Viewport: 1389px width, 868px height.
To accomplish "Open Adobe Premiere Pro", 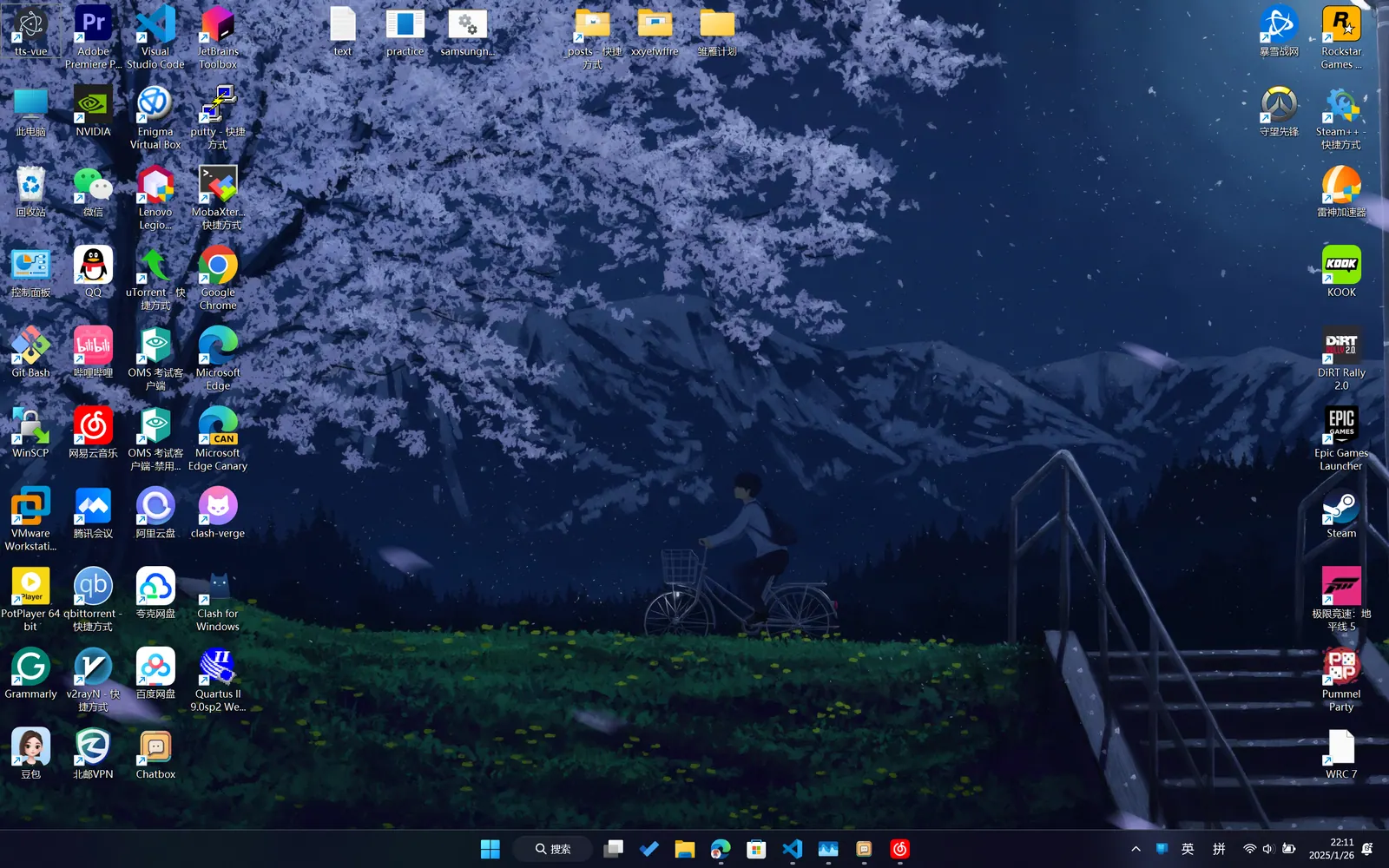I will point(93,23).
